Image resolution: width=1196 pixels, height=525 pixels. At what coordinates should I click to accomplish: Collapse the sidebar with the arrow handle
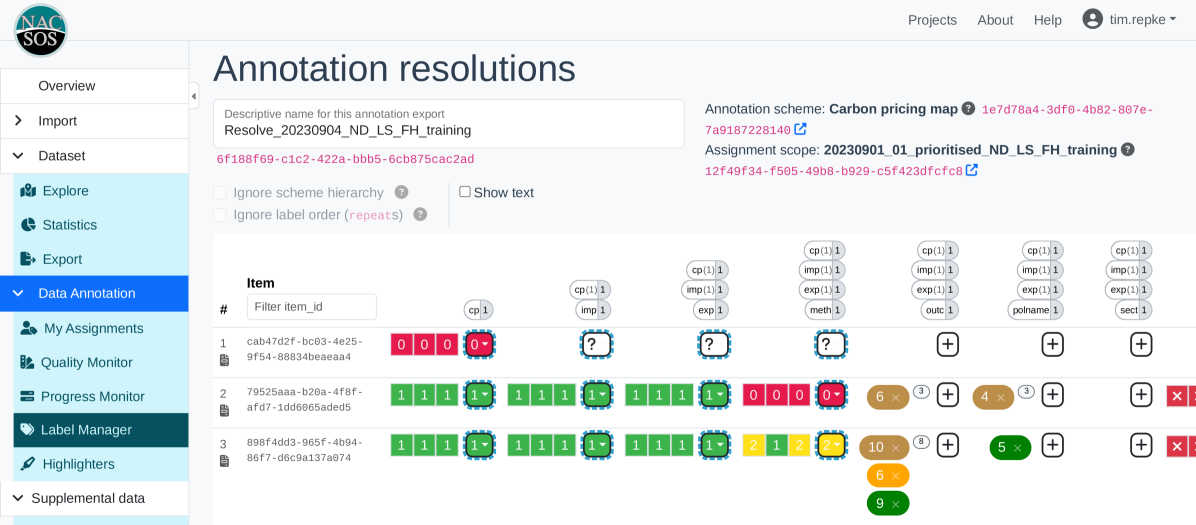tap(194, 96)
